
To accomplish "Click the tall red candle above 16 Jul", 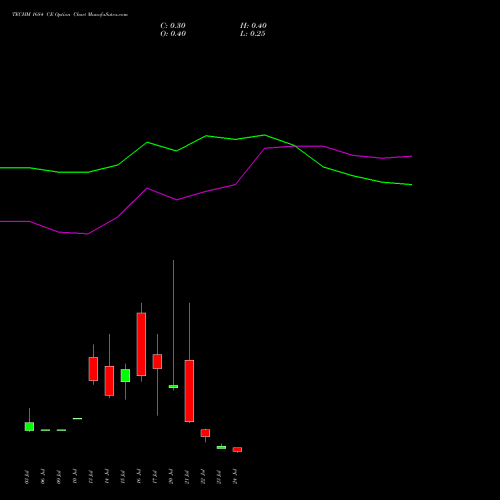I will (141, 344).
